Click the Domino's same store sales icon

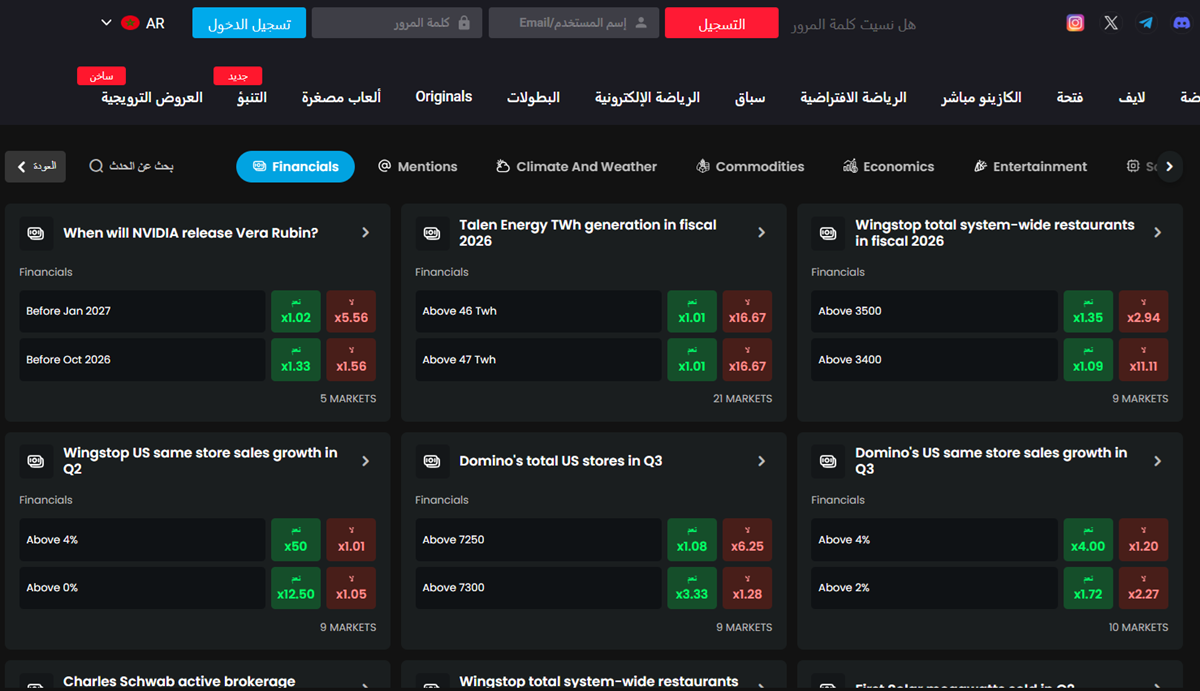pyautogui.click(x=828, y=461)
